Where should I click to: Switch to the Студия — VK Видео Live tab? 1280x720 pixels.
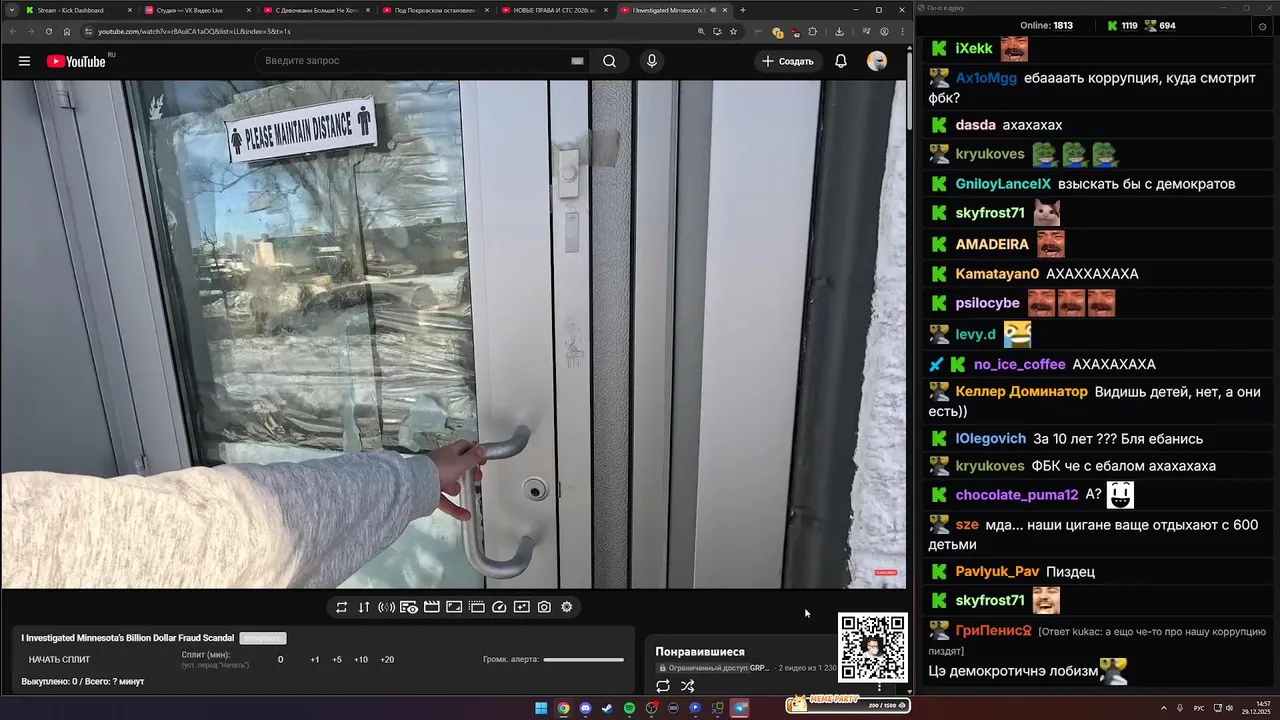point(197,10)
